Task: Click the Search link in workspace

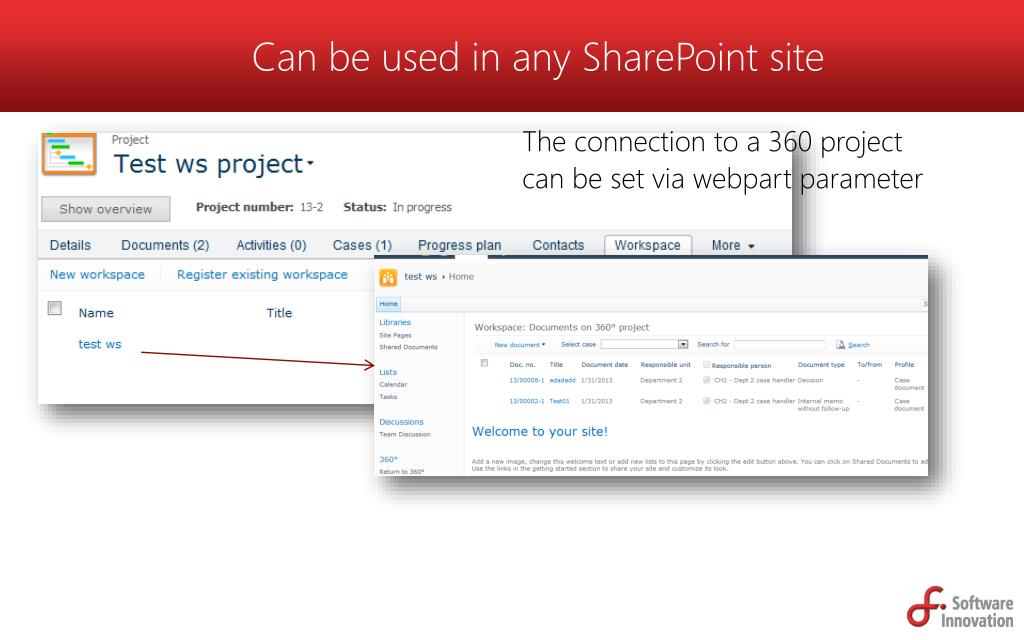Action: click(x=859, y=345)
